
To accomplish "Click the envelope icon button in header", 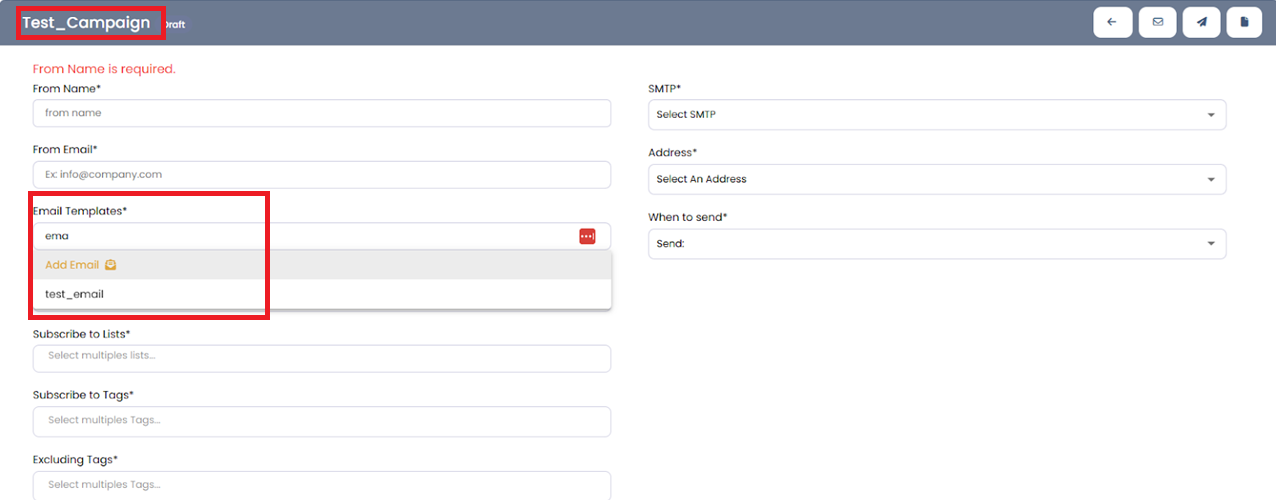I will [1157, 22].
